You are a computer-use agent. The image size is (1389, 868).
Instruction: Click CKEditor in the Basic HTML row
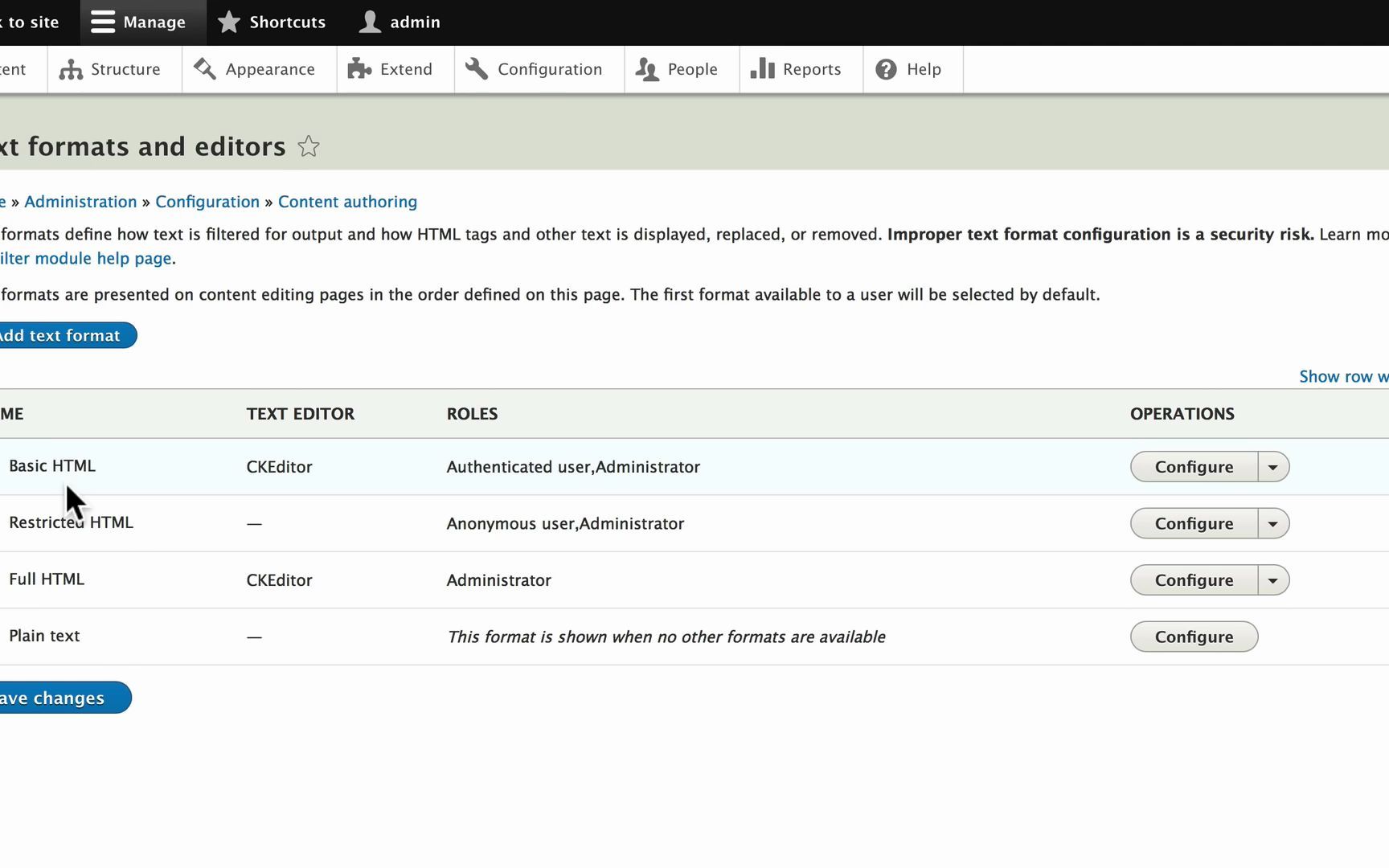(279, 467)
